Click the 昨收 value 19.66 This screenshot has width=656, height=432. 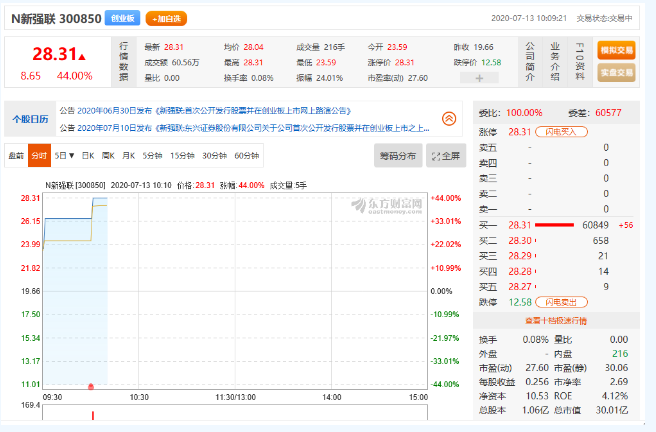click(484, 47)
